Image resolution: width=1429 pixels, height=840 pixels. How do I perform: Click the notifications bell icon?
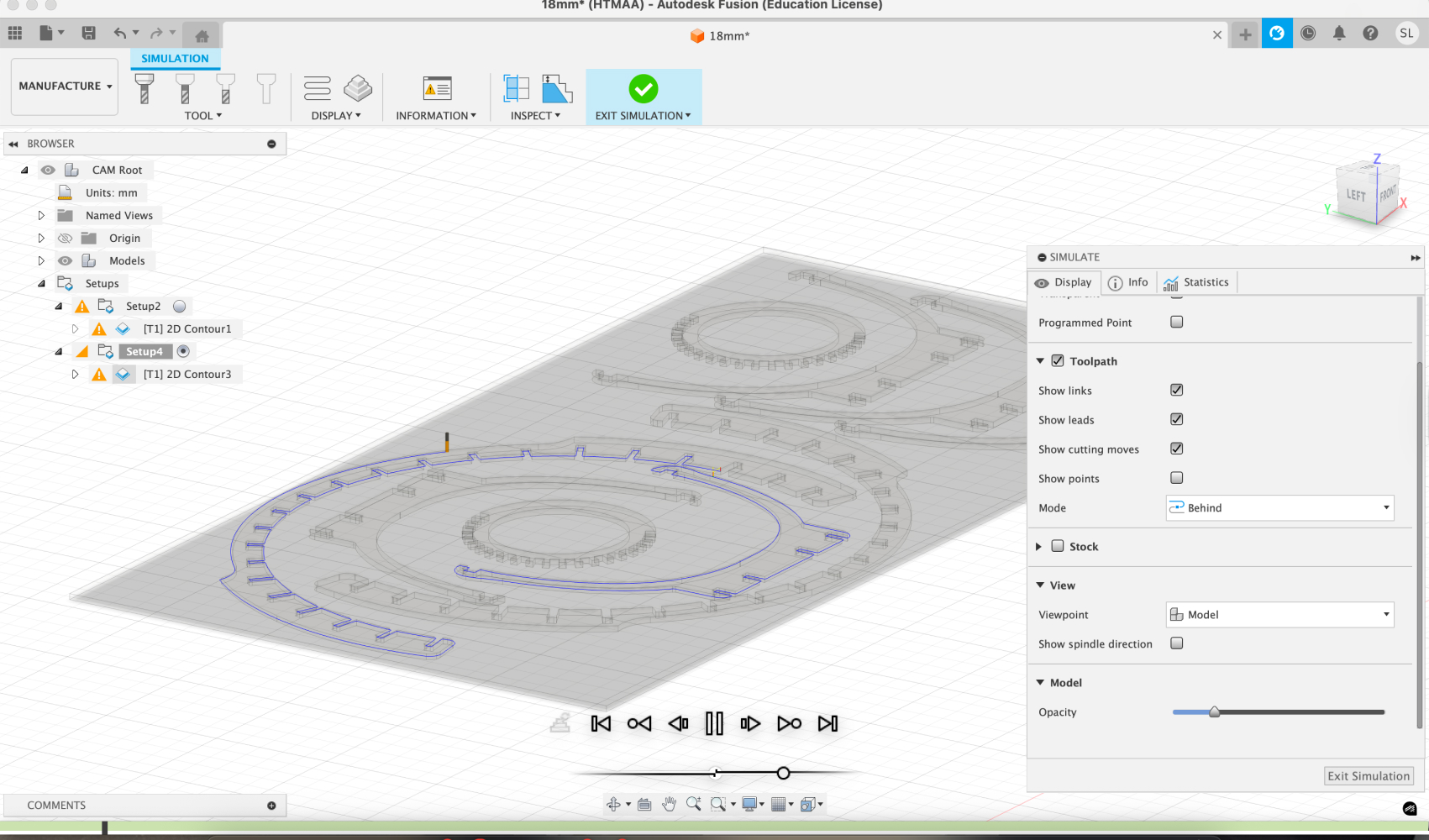coord(1339,34)
